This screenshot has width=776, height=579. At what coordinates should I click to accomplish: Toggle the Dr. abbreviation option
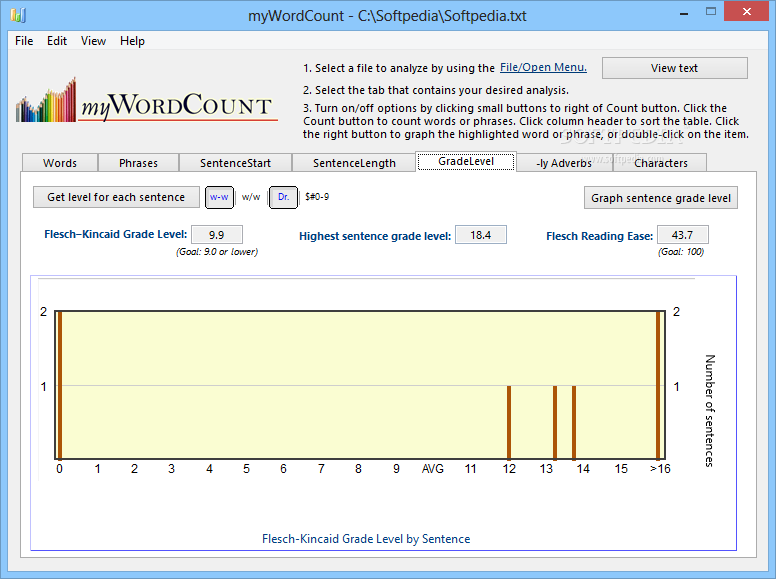point(284,197)
